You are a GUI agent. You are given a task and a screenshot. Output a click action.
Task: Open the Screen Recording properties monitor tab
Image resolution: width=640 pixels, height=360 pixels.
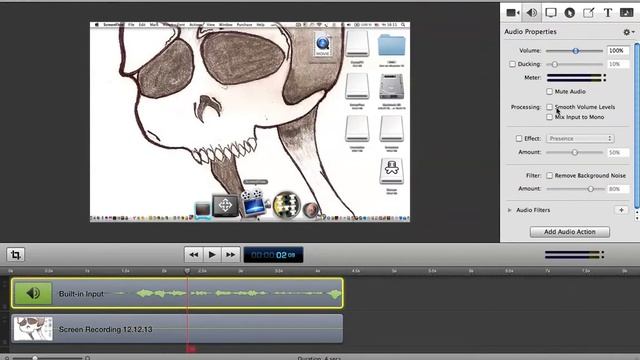[x=551, y=13]
